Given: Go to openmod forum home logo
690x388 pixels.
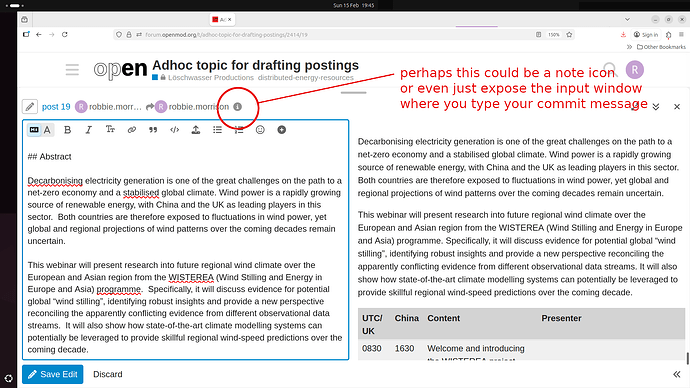Looking at the screenshot, I should pos(120,70).
